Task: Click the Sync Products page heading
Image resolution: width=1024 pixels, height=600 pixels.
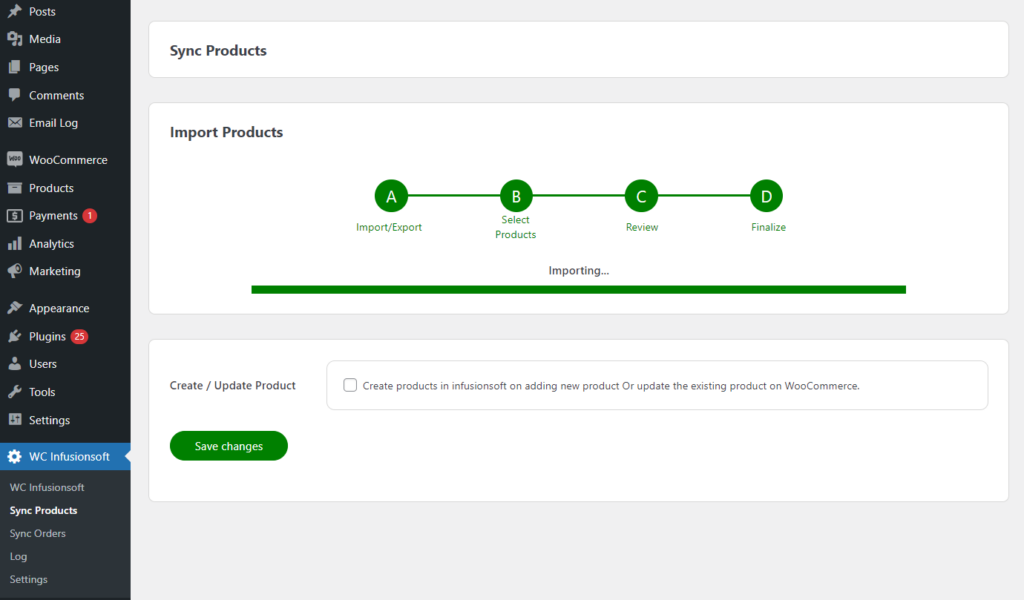Action: tap(218, 50)
